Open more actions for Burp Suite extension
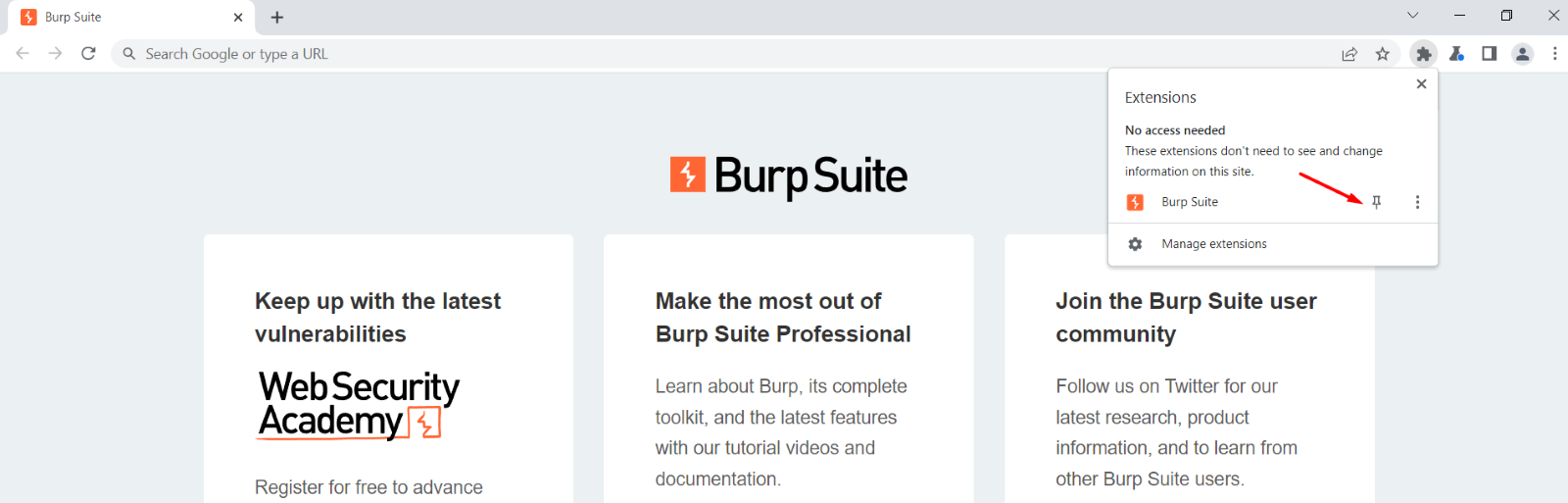Viewport: 1568px width, 503px height. [1417, 202]
